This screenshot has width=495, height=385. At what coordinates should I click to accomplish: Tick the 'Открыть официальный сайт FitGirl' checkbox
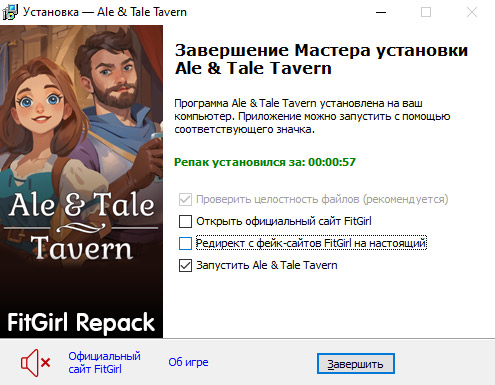coord(185,221)
